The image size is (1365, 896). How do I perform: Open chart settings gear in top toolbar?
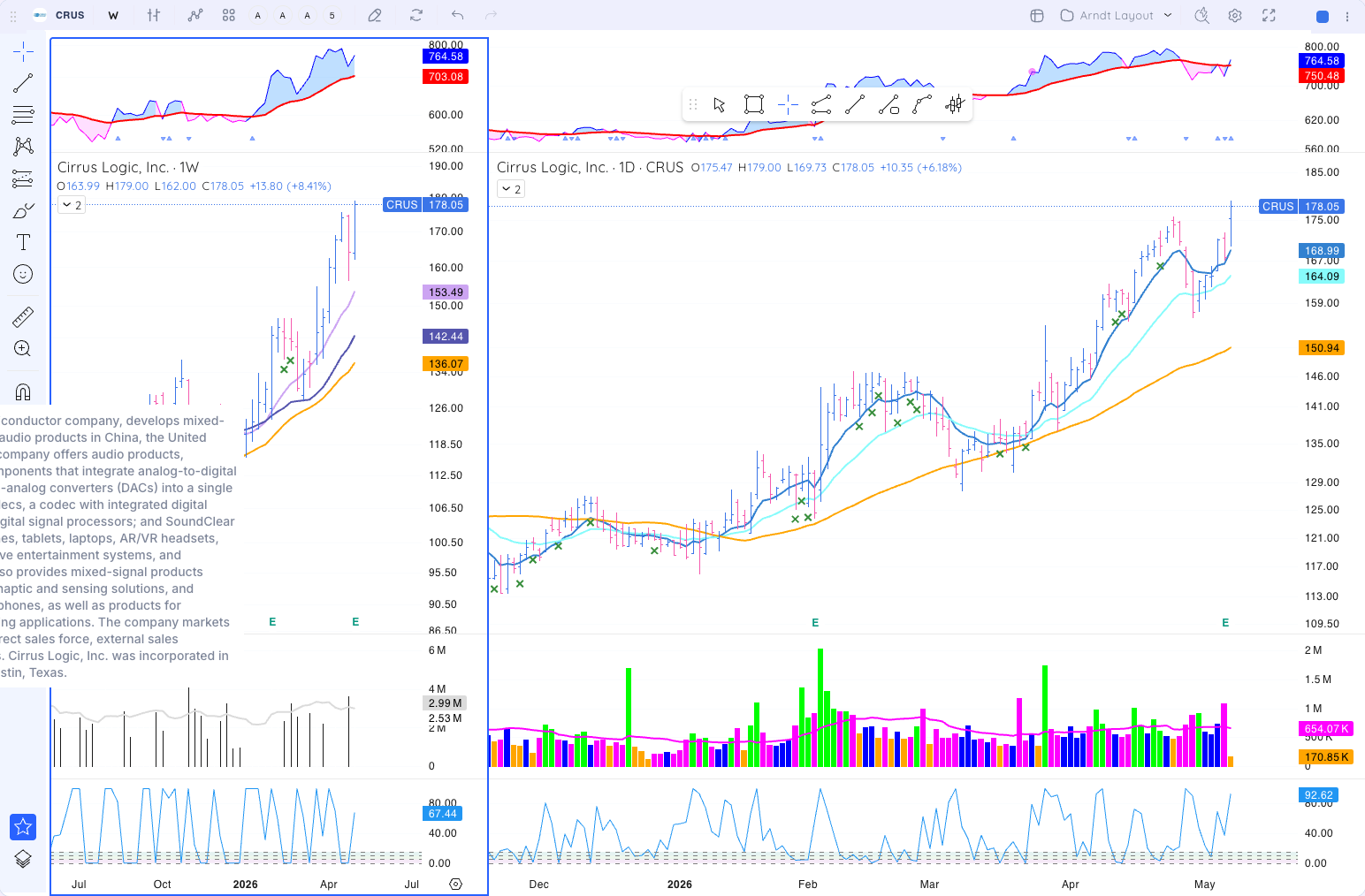pos(1235,15)
